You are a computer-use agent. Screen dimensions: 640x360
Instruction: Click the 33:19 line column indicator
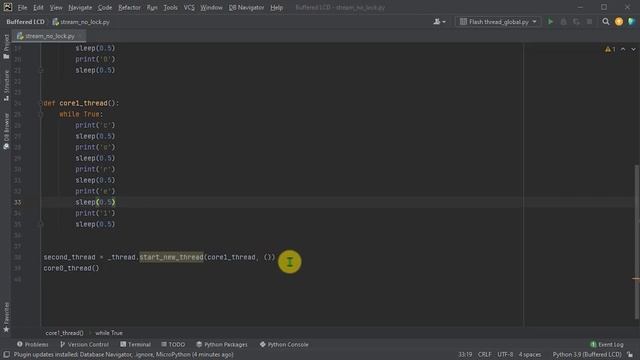click(x=465, y=355)
